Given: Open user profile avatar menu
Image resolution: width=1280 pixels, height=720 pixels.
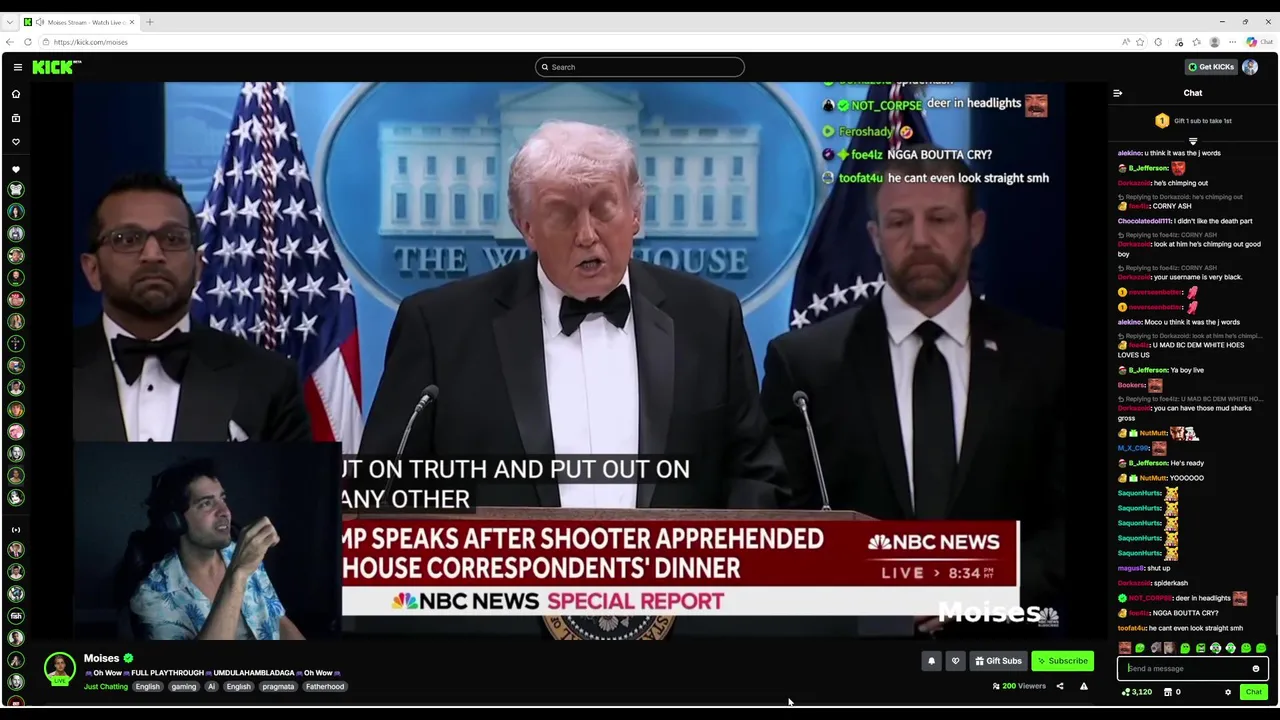Looking at the screenshot, I should 1250,67.
